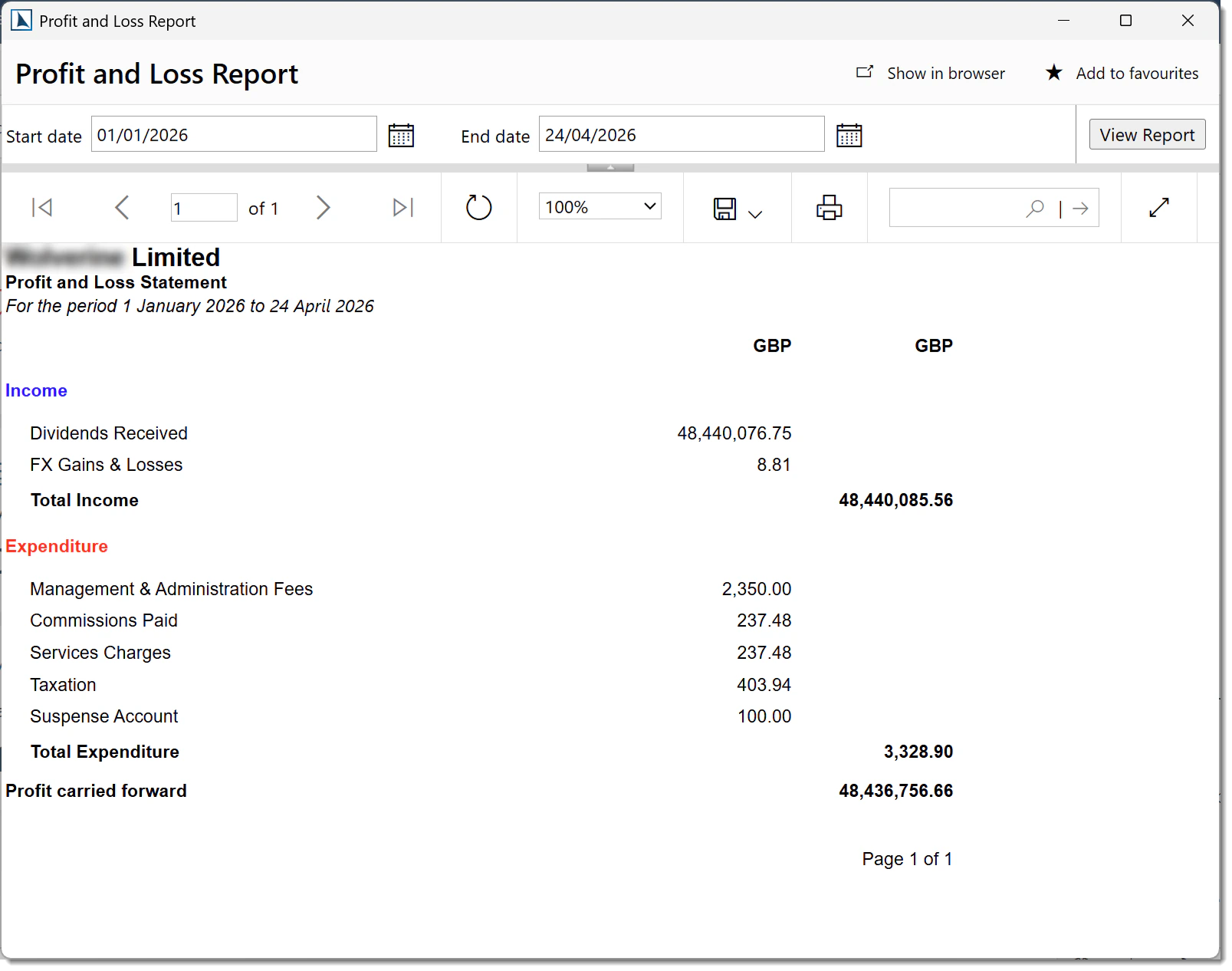The height and width of the screenshot is (971, 1232).
Task: Click Show in browser link
Action: (x=946, y=74)
